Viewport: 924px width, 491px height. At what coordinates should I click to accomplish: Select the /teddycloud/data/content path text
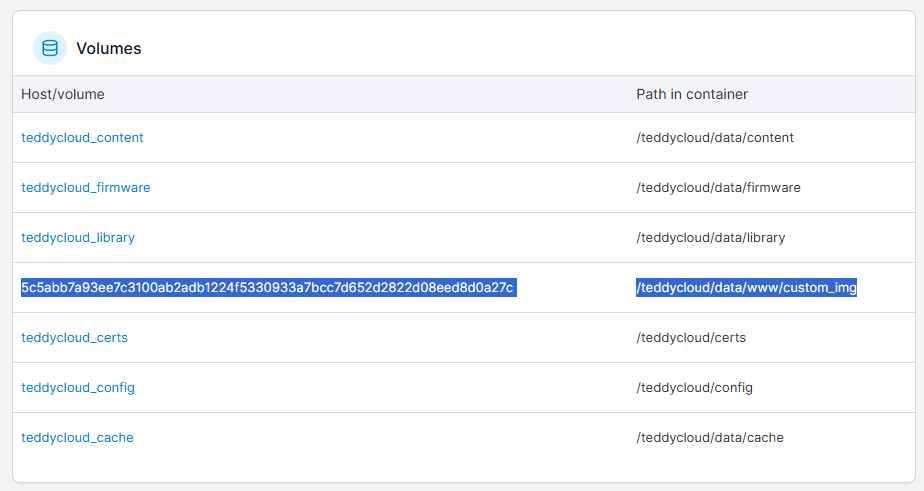click(x=715, y=137)
